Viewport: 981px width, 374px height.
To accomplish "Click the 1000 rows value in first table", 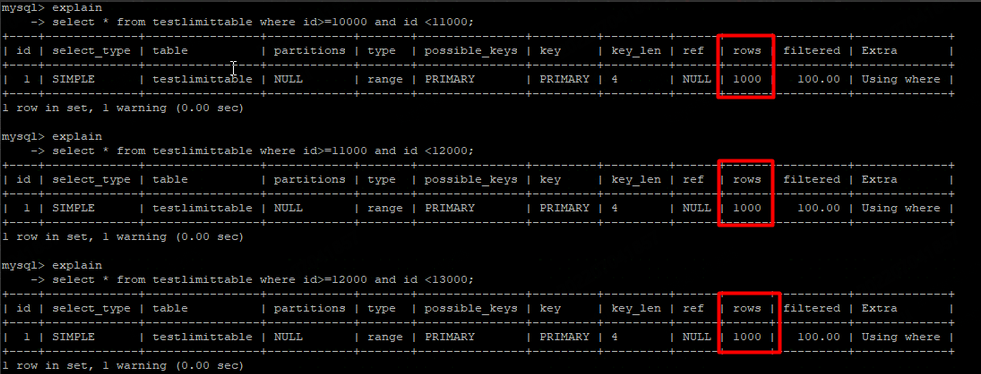I will (x=747, y=79).
